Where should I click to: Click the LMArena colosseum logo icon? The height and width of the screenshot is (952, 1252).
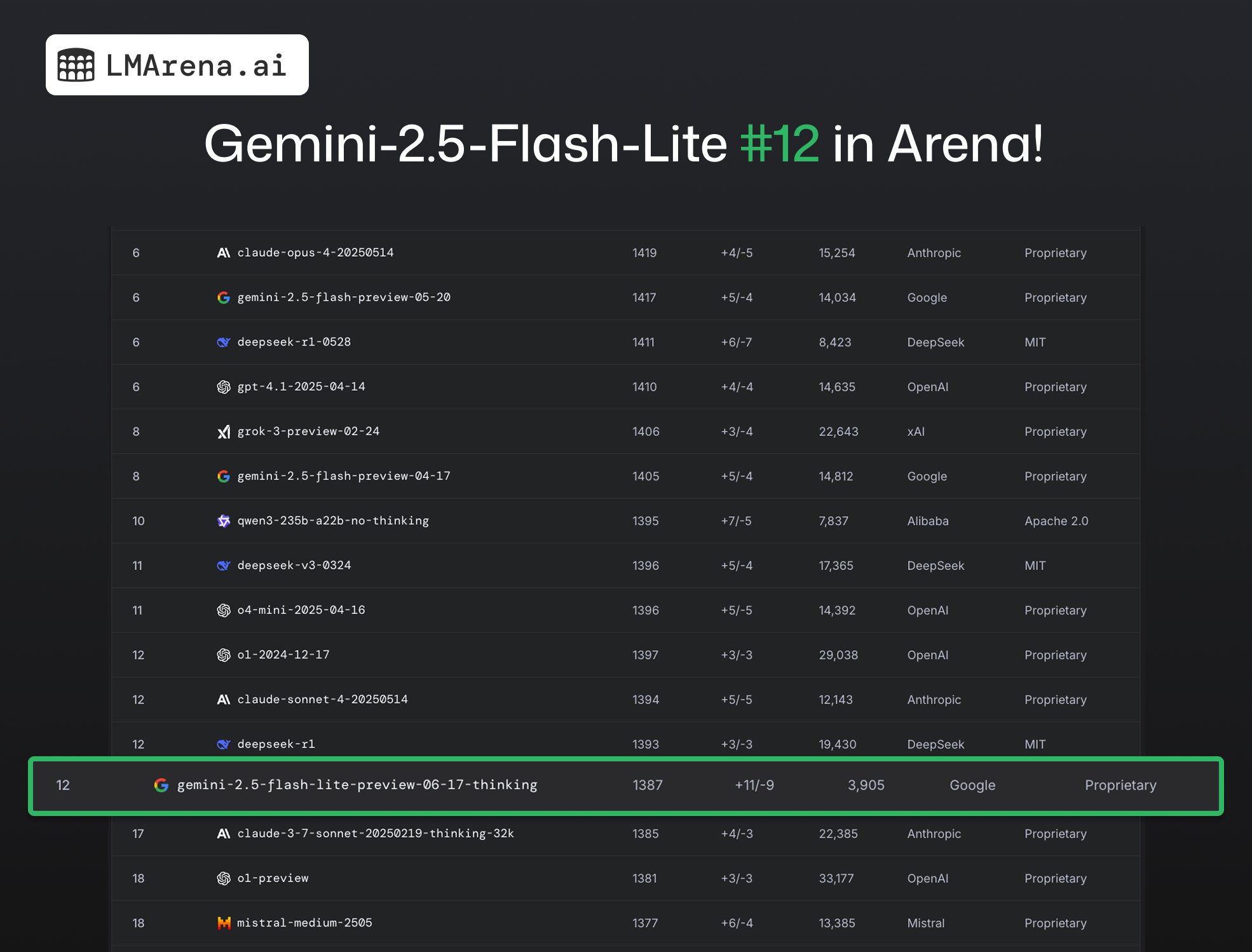coord(76,65)
